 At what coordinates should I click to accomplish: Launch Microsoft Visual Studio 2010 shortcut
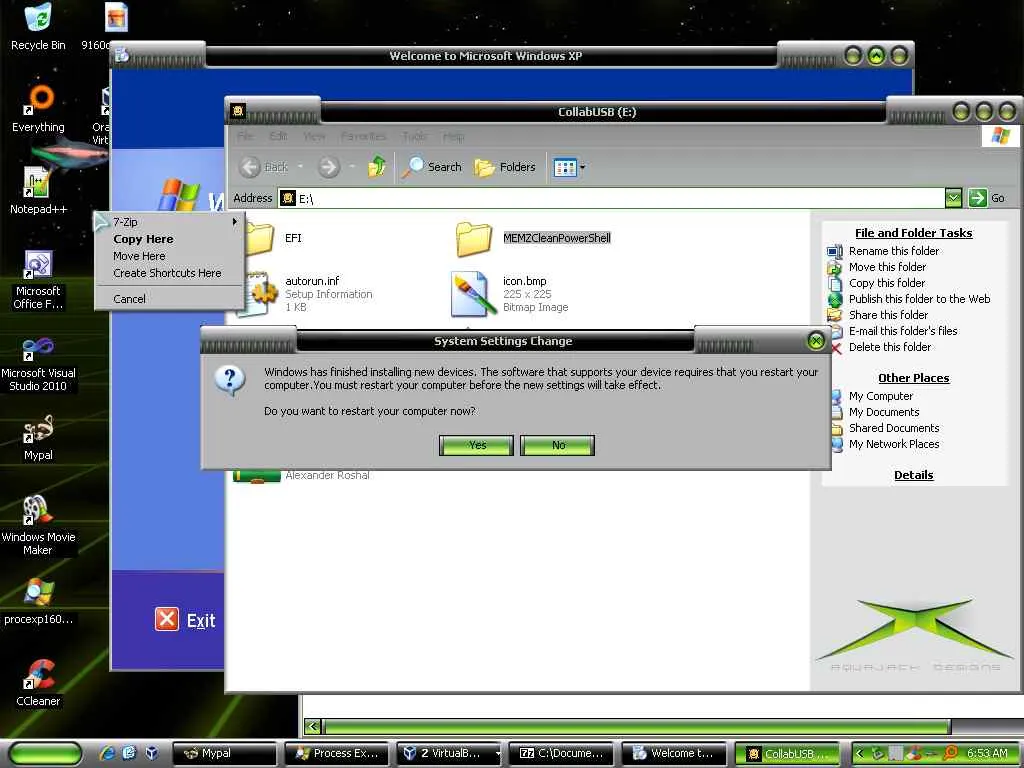pos(38,364)
